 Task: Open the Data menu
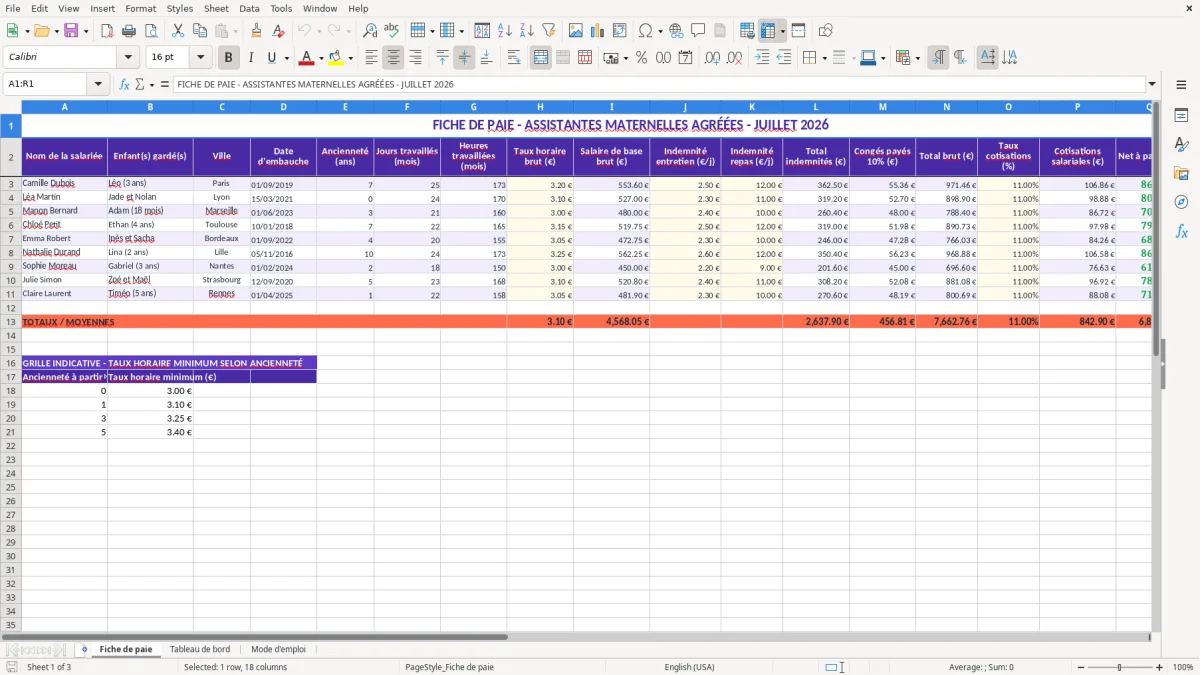(x=249, y=8)
